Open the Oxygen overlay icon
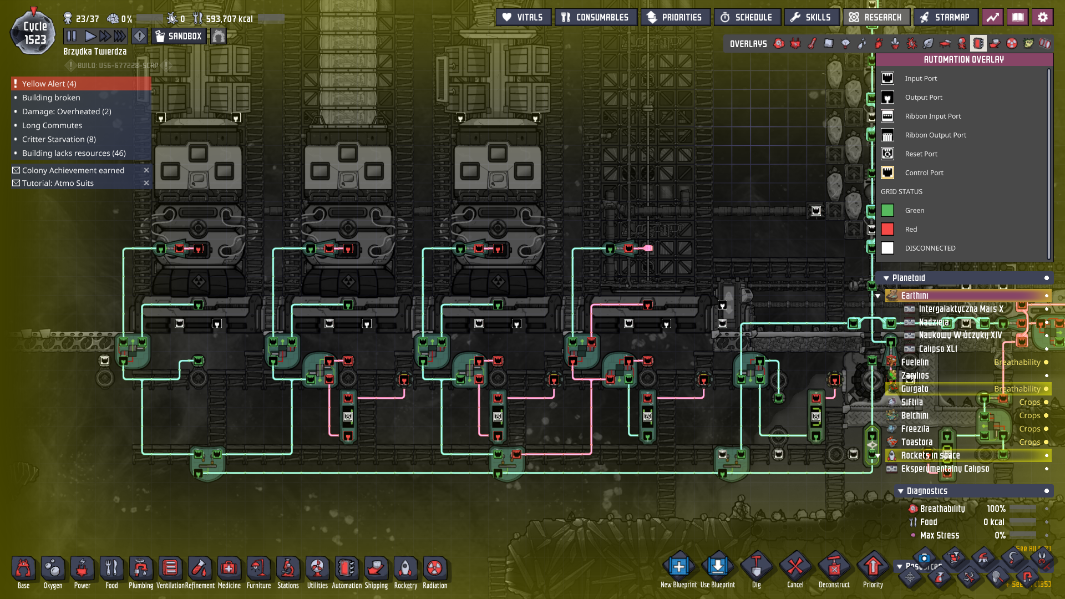The height and width of the screenshot is (599, 1065). point(779,43)
